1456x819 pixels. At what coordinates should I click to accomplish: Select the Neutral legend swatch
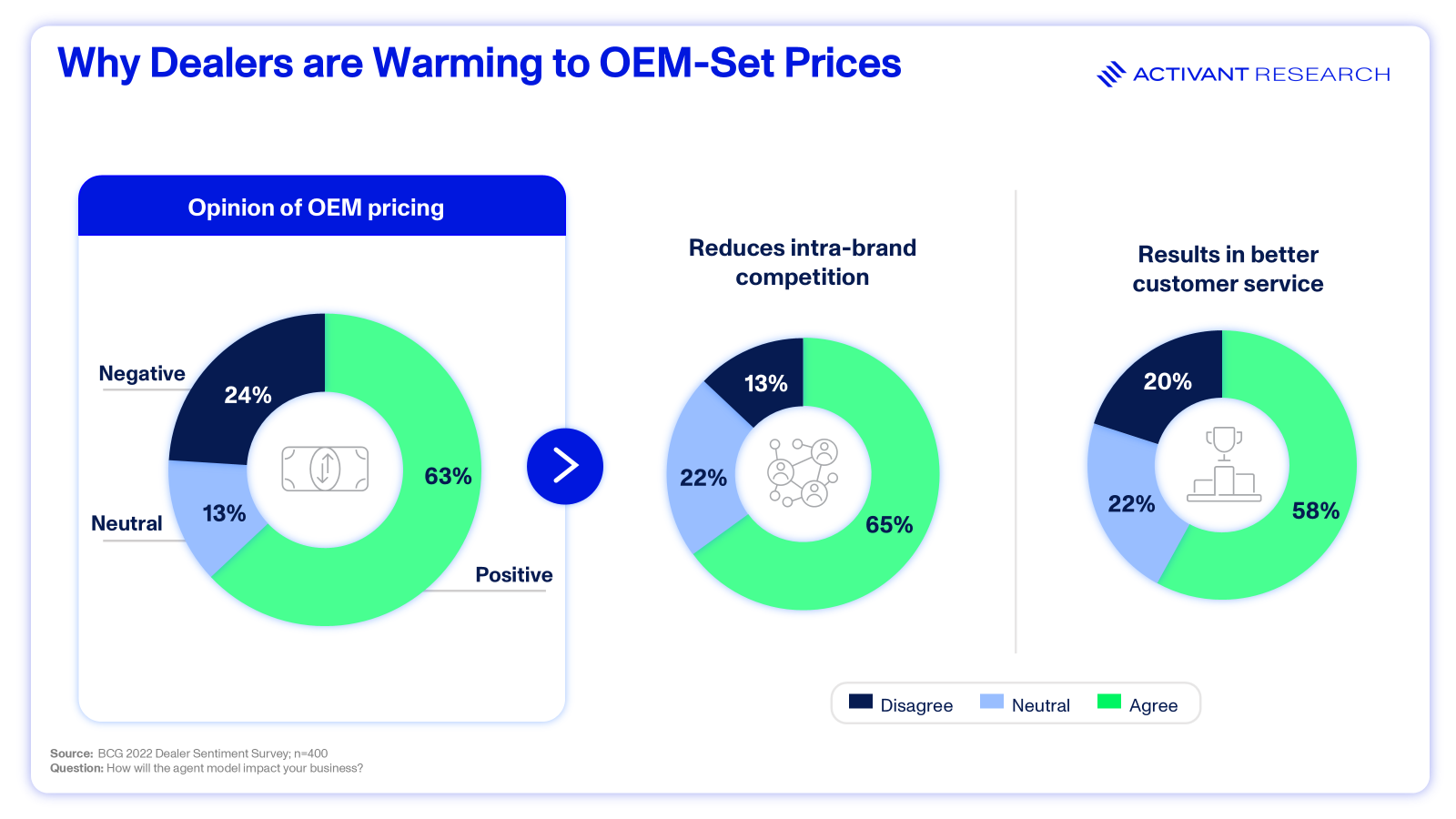pyautogui.click(x=992, y=701)
